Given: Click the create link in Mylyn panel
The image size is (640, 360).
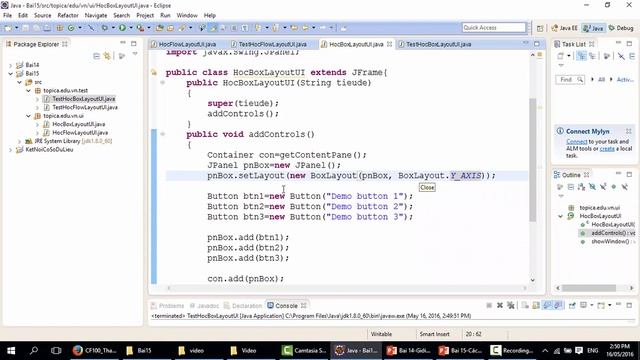Looking at the screenshot, I should point(607,149).
